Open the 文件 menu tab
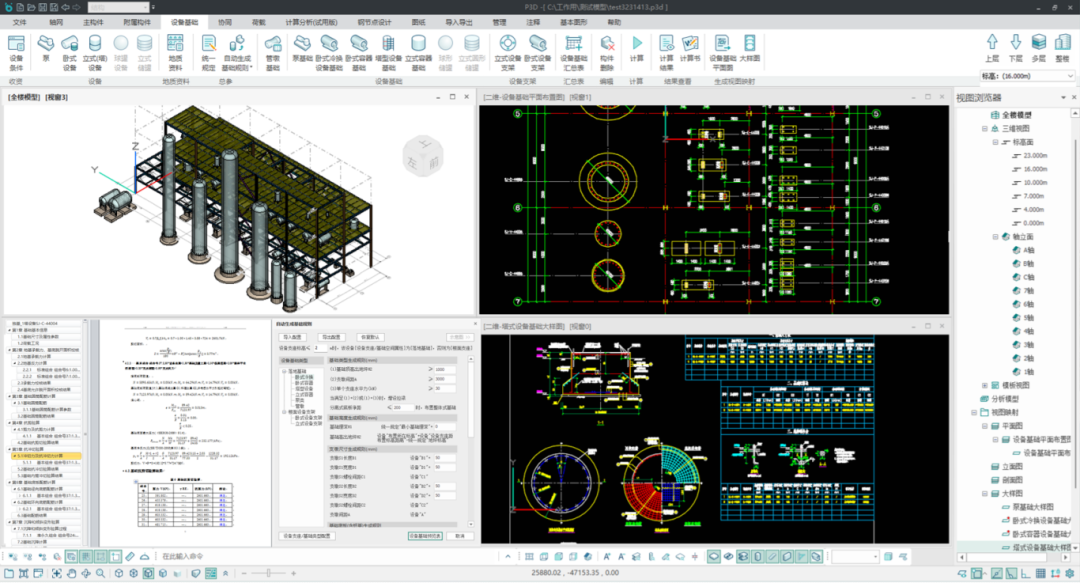Viewport: 1080px width, 583px height. pos(20,20)
